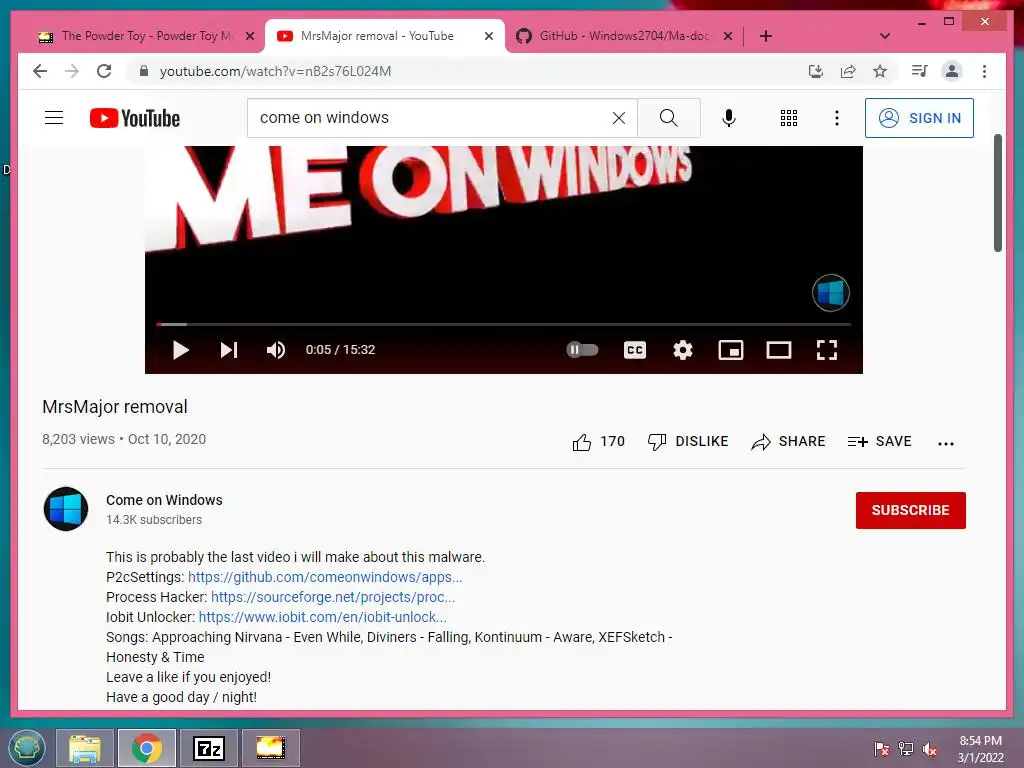Open the Iobit Unlocker link
This screenshot has width=1024, height=768.
click(323, 617)
